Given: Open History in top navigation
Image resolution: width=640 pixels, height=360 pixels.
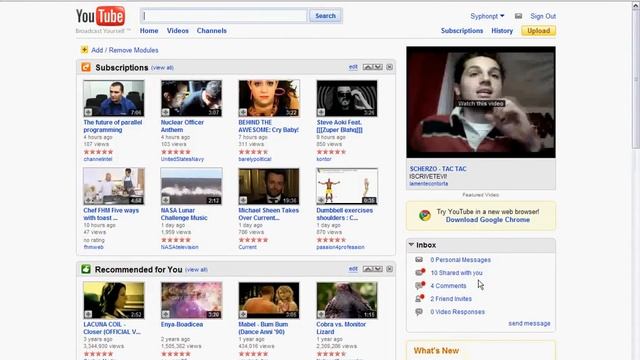Looking at the screenshot, I should (502, 31).
